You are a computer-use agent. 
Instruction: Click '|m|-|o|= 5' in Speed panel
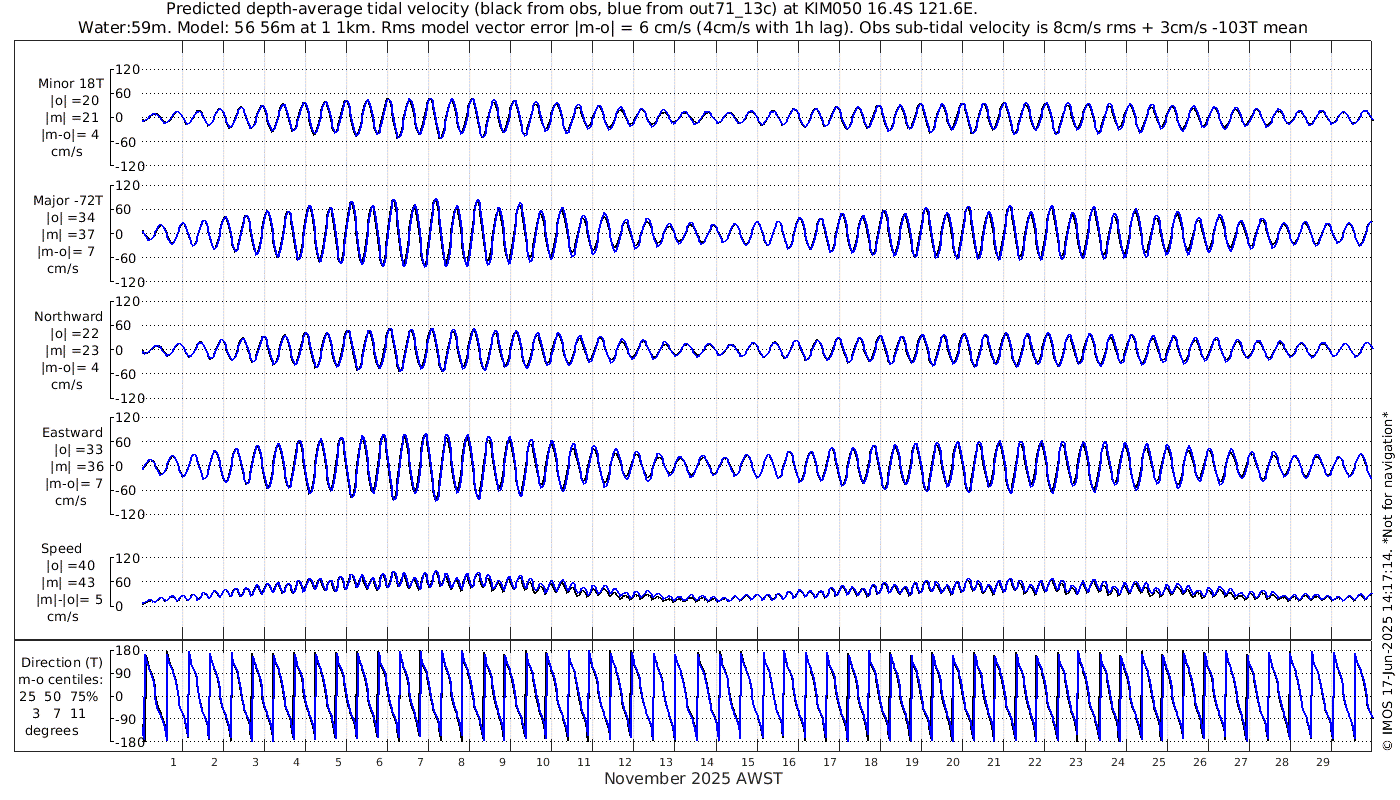70,599
